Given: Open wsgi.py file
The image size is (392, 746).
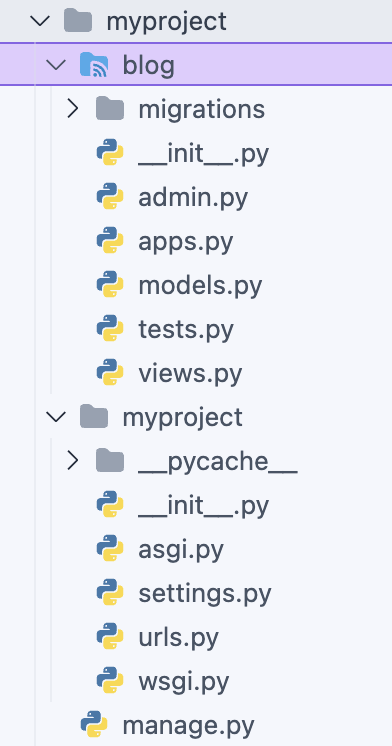Looking at the screenshot, I should pyautogui.click(x=184, y=682).
